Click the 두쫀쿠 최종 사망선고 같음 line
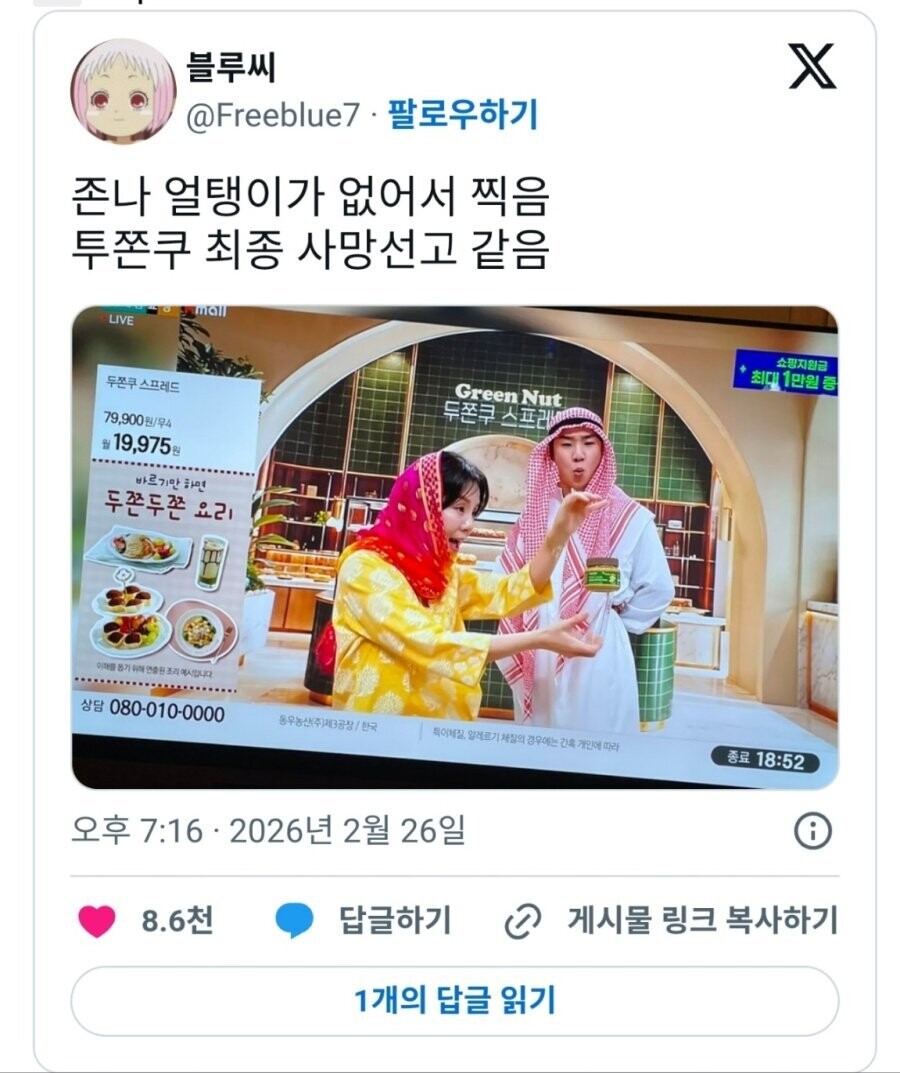Screen dimensions: 900x1073 pos(310,250)
